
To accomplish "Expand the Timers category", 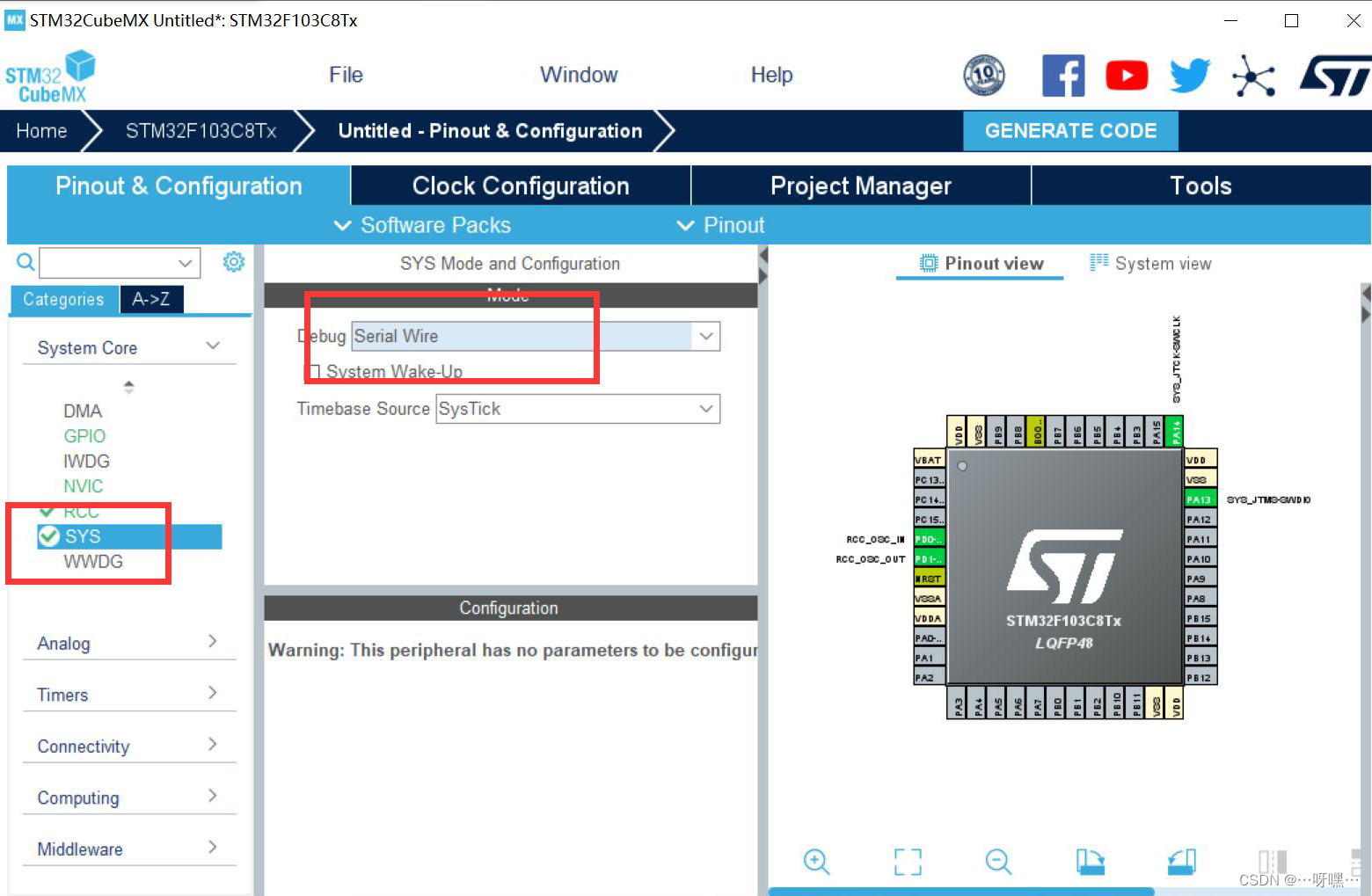I will [128, 695].
